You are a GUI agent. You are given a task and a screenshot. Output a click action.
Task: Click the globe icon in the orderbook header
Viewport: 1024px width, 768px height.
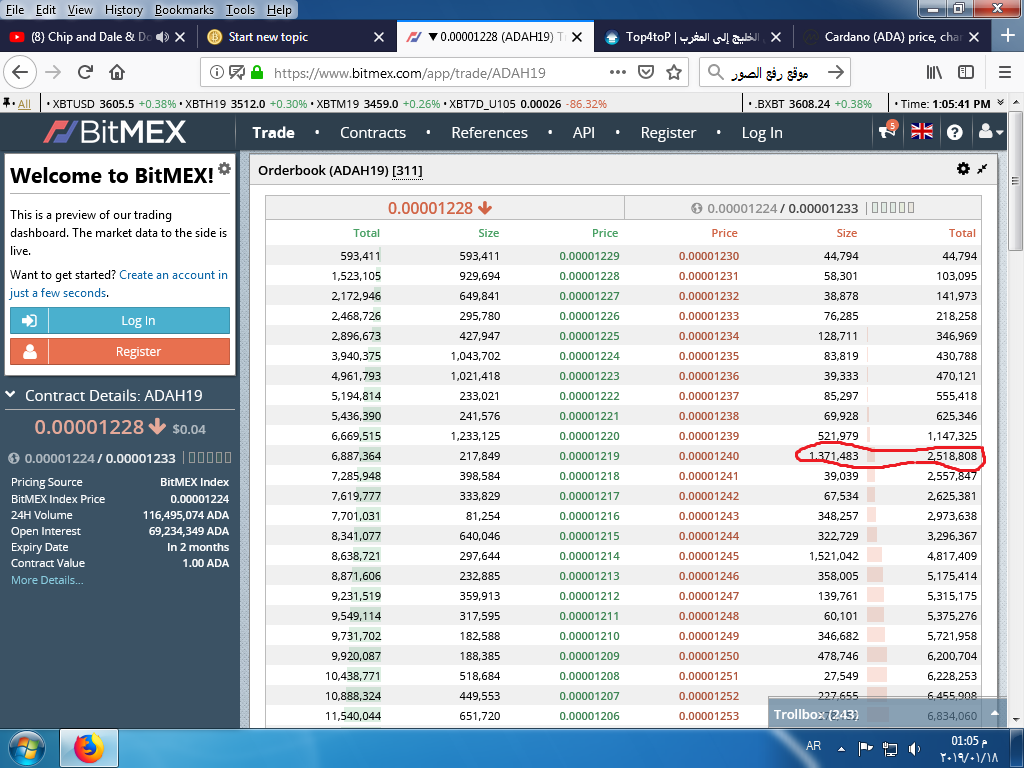coord(696,208)
